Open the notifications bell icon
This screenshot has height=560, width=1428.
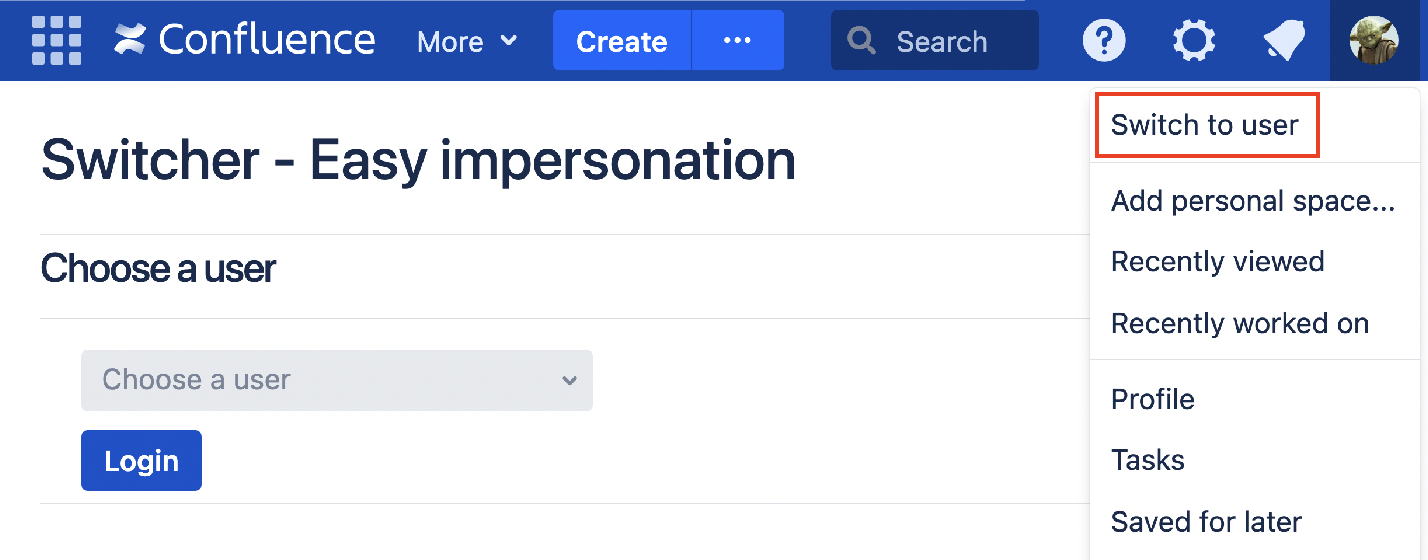click(x=1283, y=41)
